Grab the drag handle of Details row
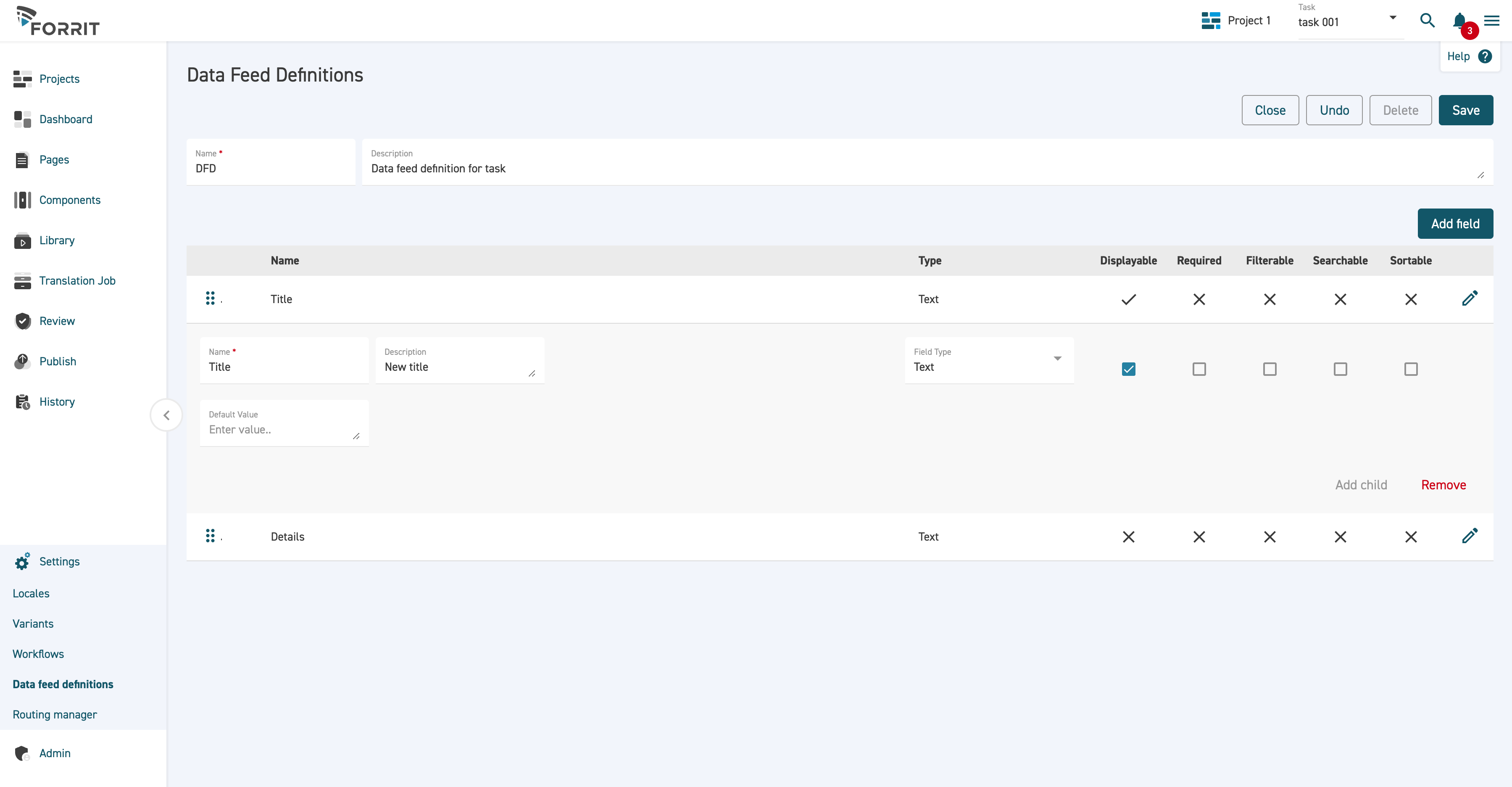Image resolution: width=1512 pixels, height=787 pixels. click(210, 536)
